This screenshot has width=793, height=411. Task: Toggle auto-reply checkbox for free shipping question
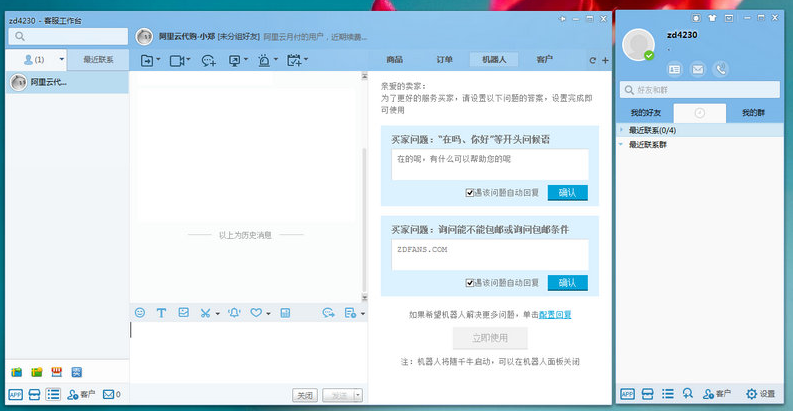(469, 283)
